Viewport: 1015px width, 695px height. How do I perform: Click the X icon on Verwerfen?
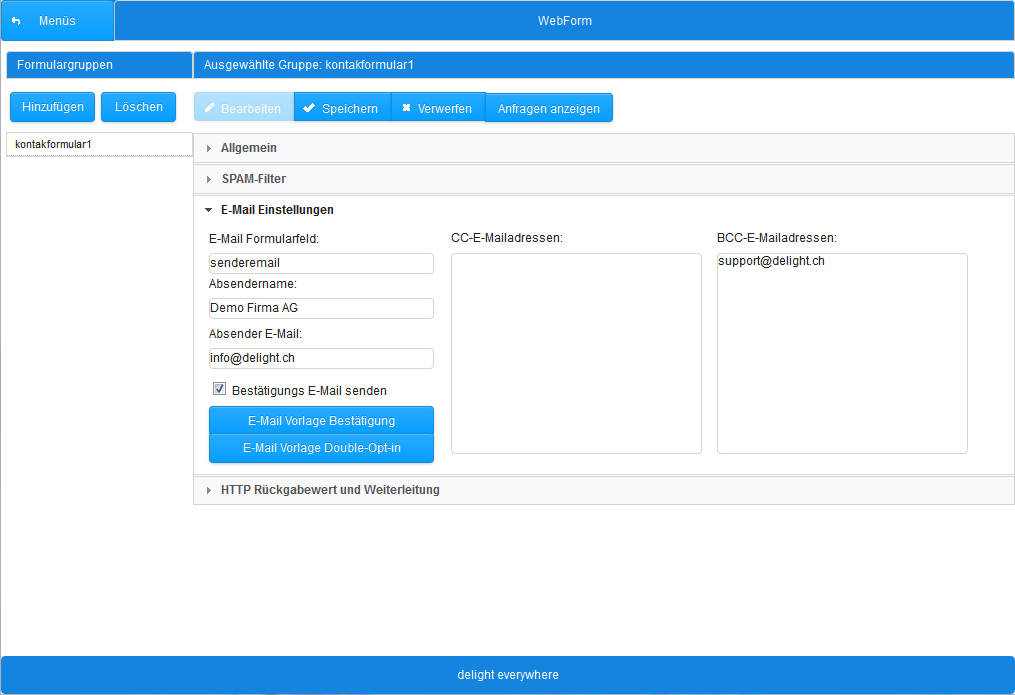pos(406,108)
